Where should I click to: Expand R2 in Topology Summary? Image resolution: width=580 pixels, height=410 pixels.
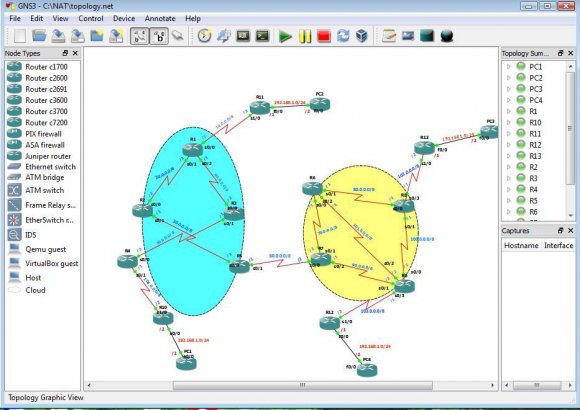pos(509,167)
